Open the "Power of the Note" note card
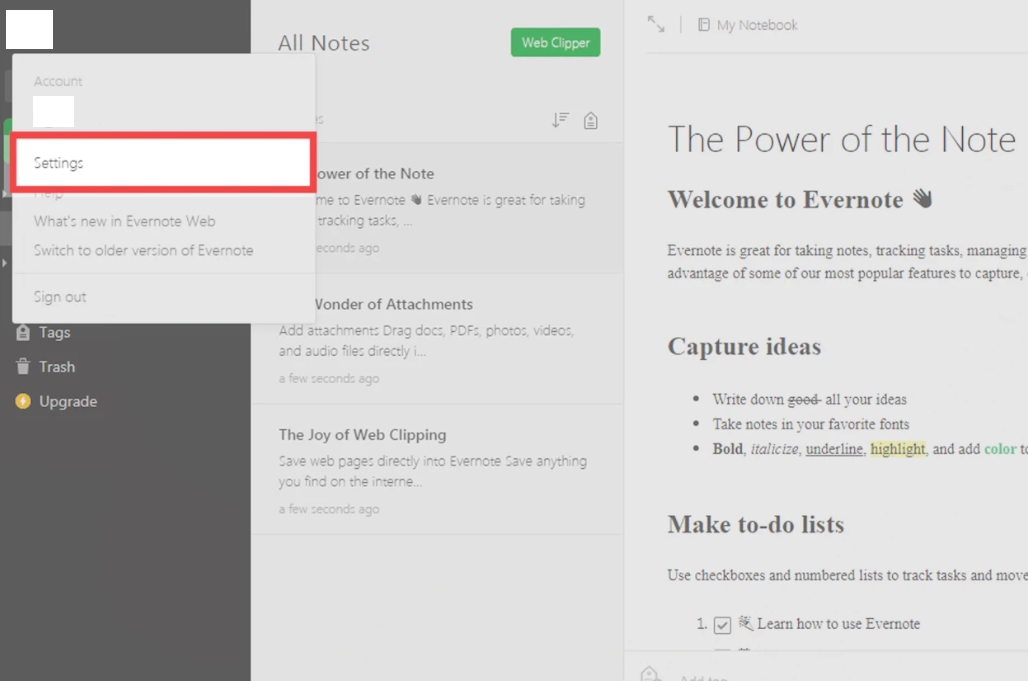The height and width of the screenshot is (681, 1028). coord(437,208)
